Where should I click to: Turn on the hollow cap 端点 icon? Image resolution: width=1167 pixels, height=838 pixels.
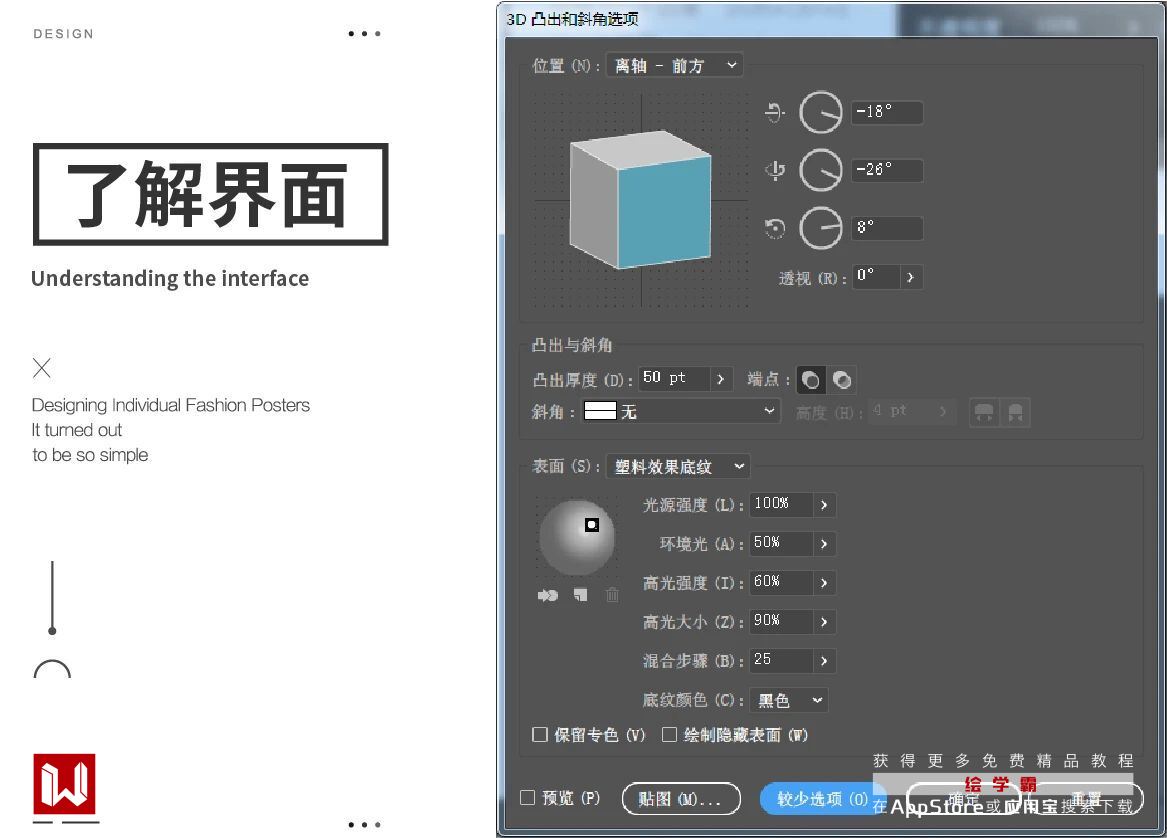click(842, 380)
